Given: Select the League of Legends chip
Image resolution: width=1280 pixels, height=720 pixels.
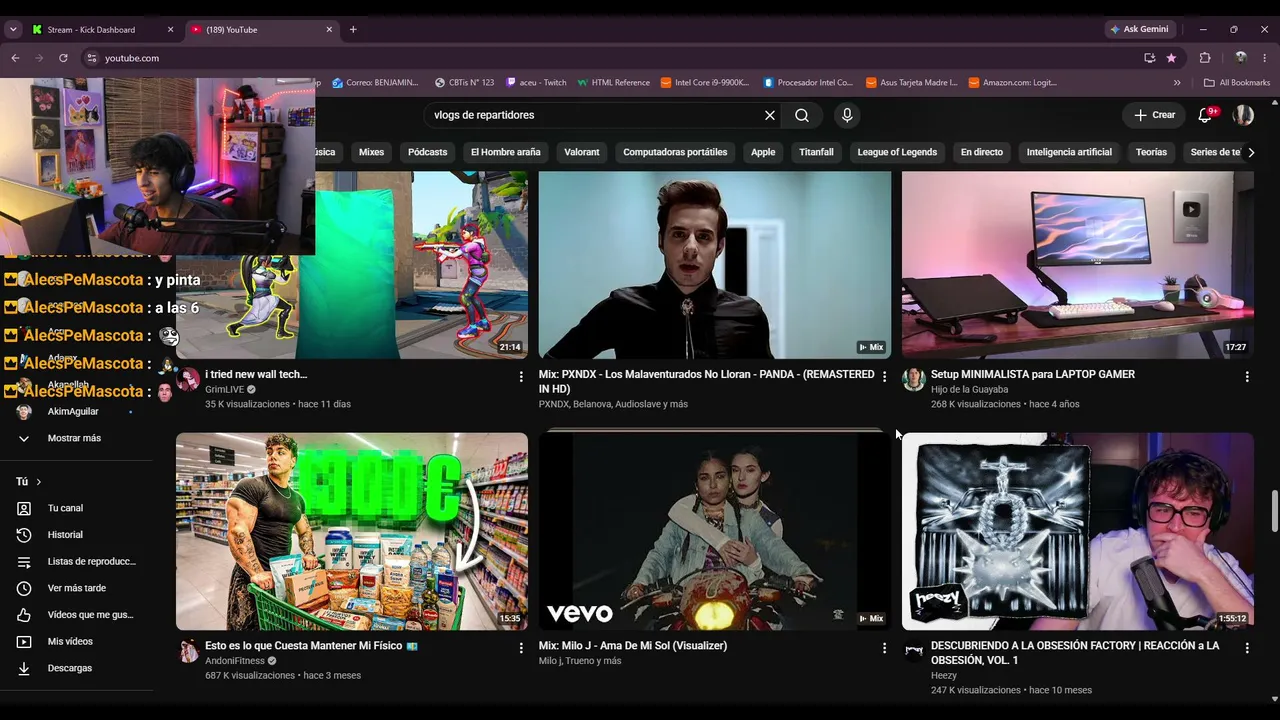Looking at the screenshot, I should tap(897, 152).
